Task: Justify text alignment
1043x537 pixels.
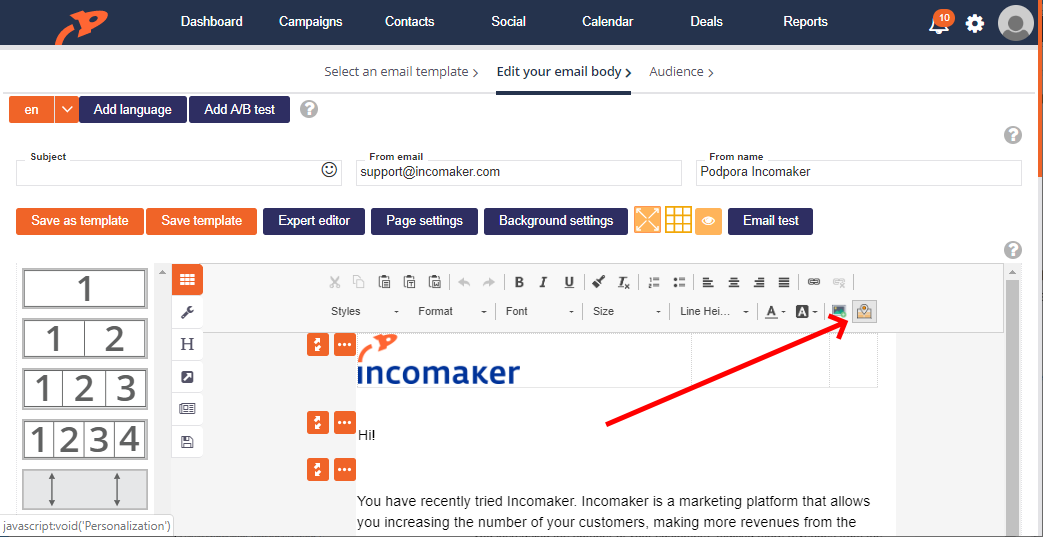Action: [x=784, y=282]
